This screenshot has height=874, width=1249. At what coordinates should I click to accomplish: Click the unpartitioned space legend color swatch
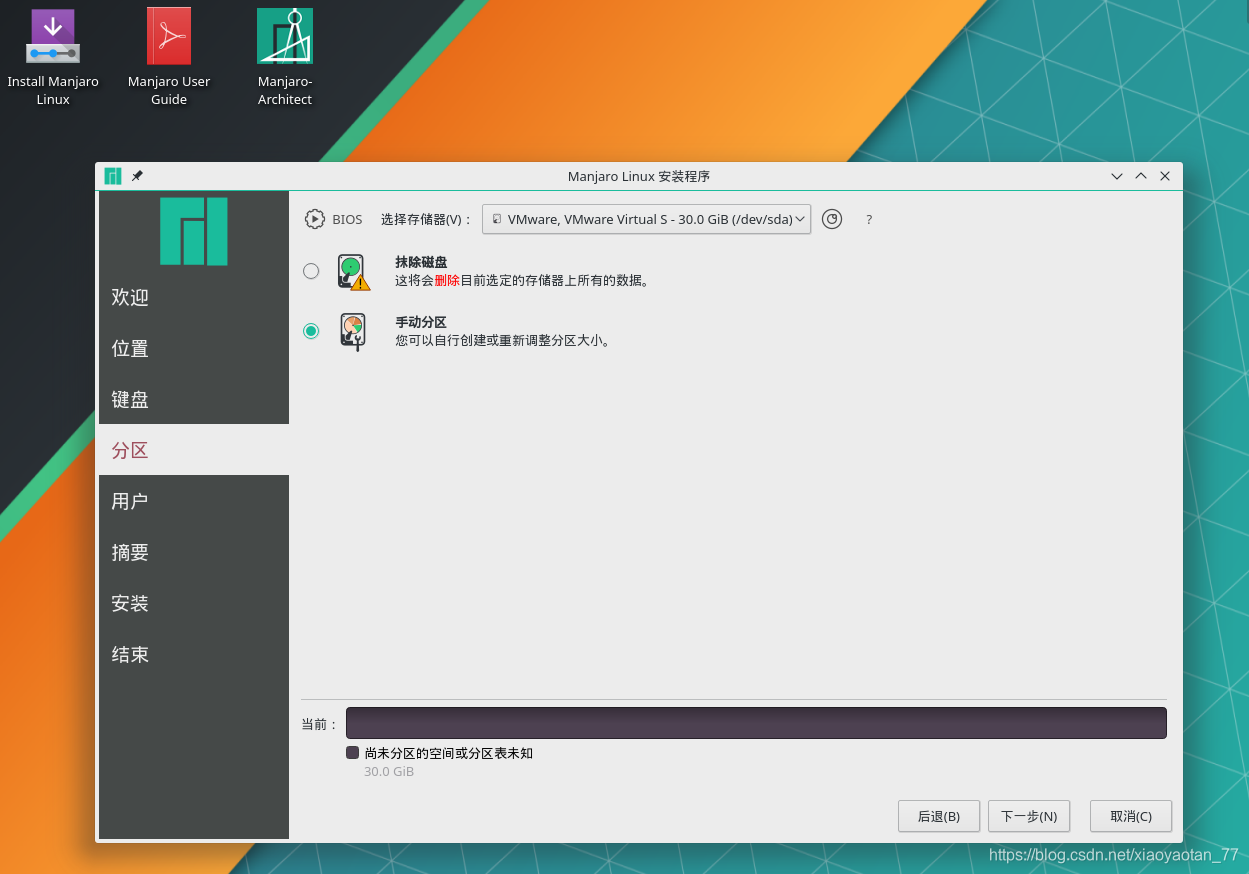point(352,753)
